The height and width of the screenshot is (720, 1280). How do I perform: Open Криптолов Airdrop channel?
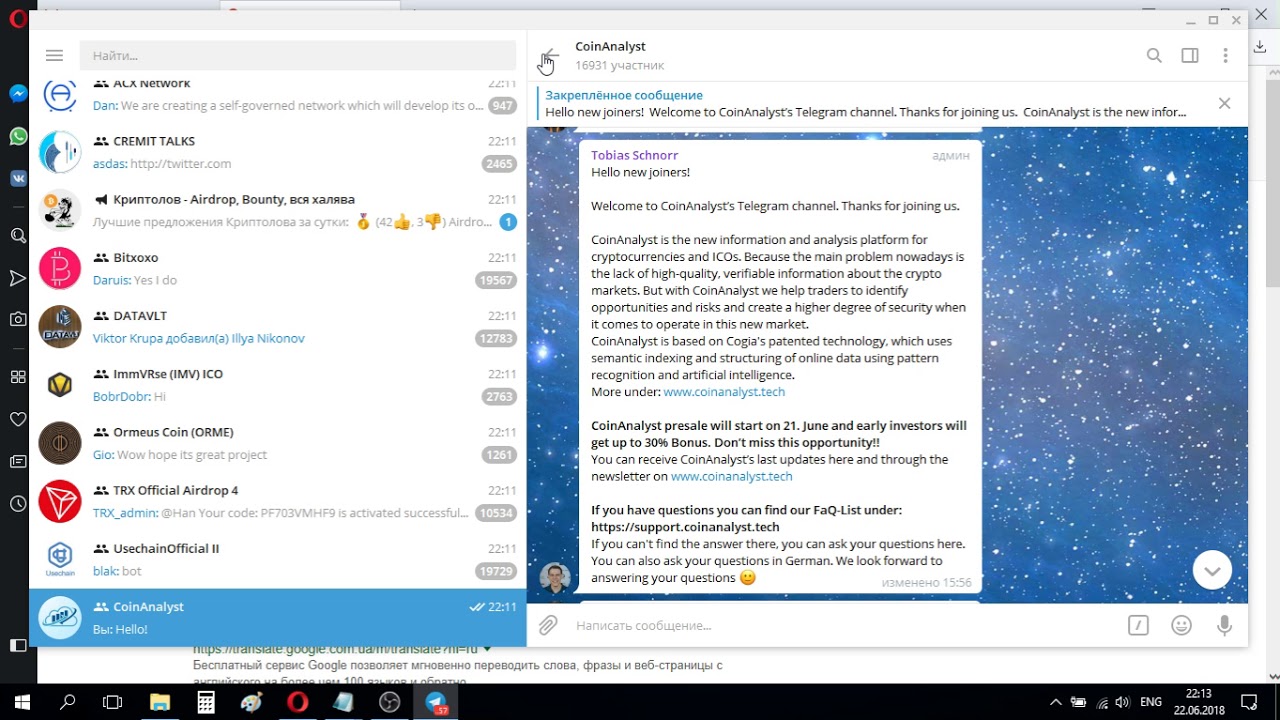[278, 211]
